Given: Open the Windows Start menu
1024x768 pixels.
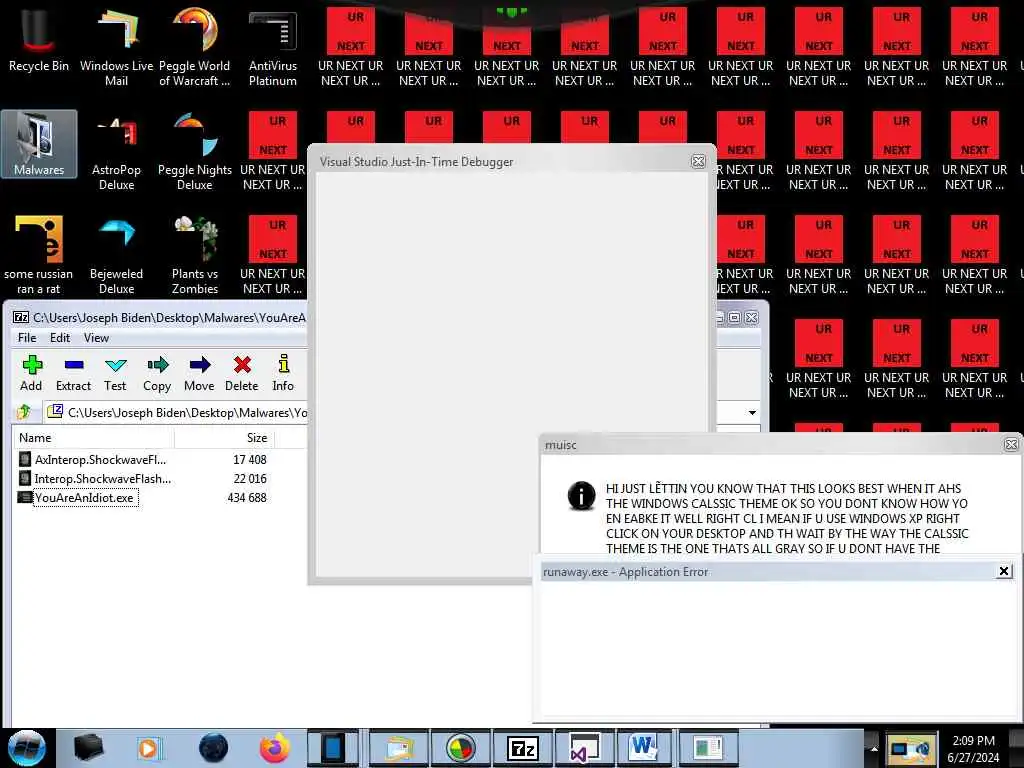Looking at the screenshot, I should point(27,748).
